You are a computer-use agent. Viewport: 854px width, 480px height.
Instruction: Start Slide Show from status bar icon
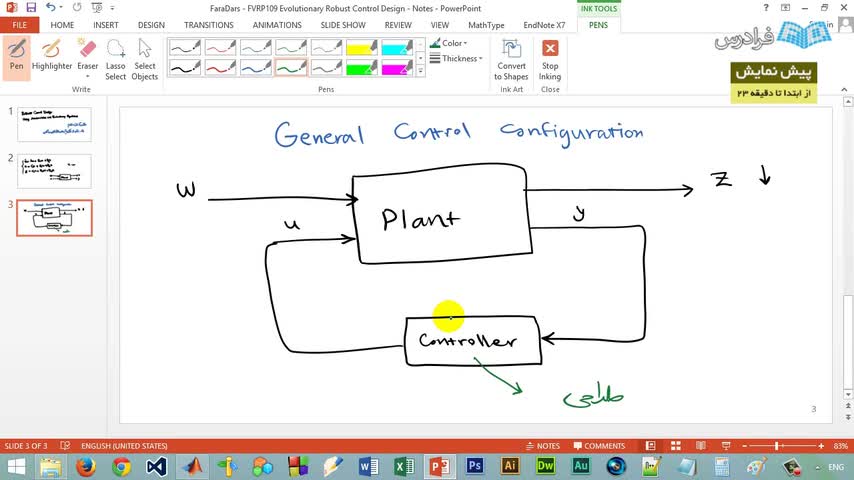[725, 446]
